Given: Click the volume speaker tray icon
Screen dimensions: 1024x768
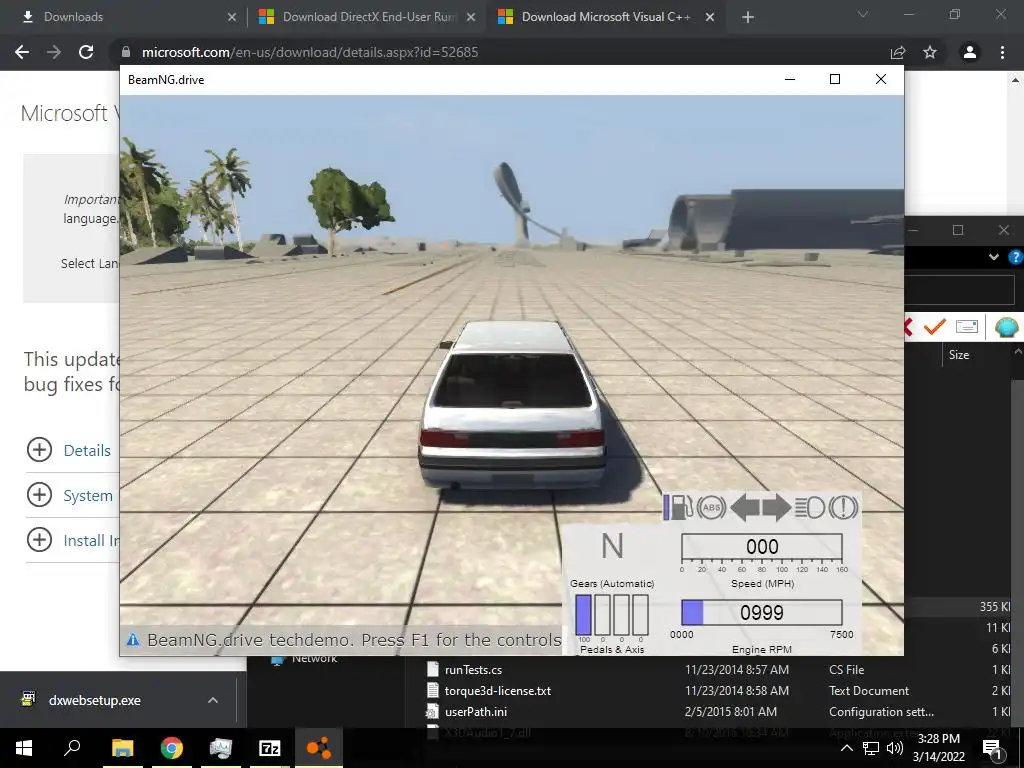Looking at the screenshot, I should (x=895, y=748).
